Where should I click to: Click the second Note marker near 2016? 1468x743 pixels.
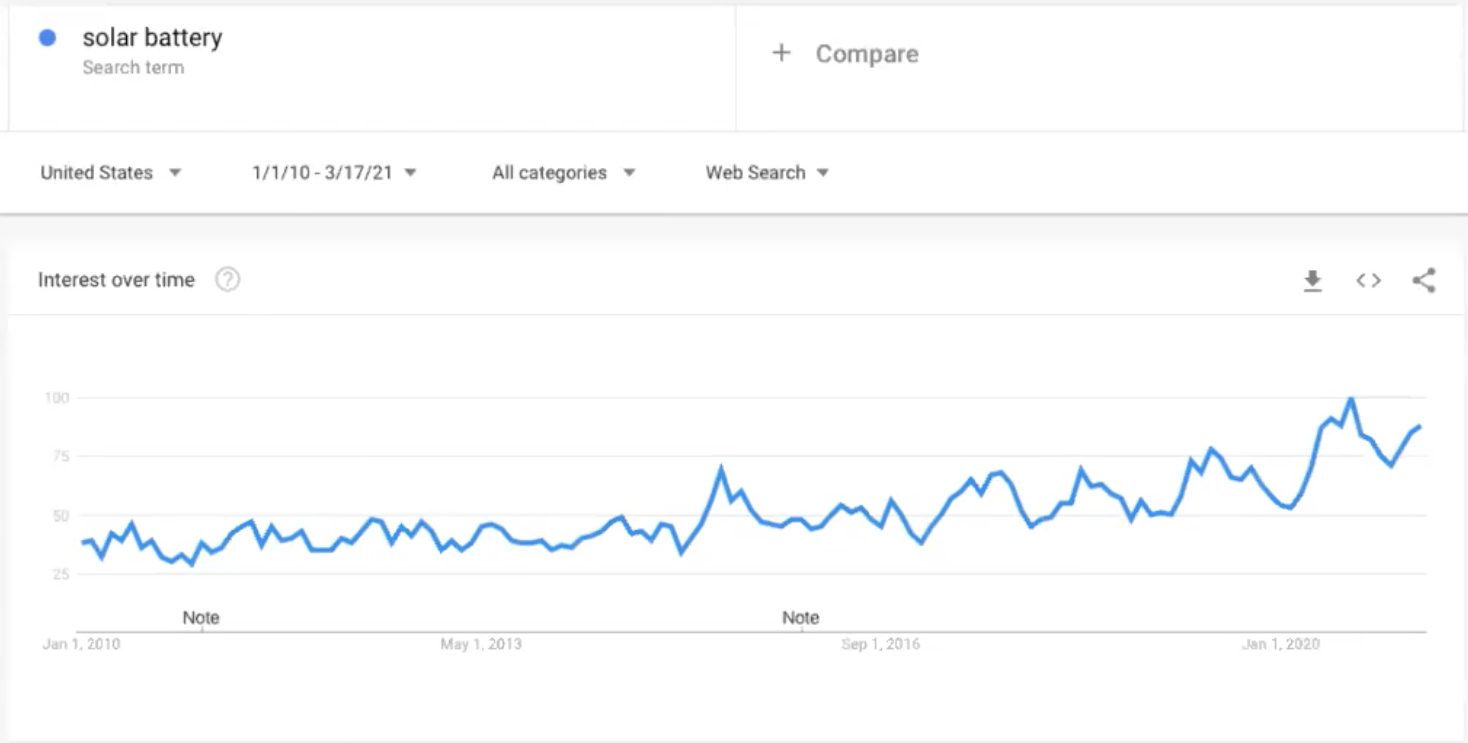point(800,618)
